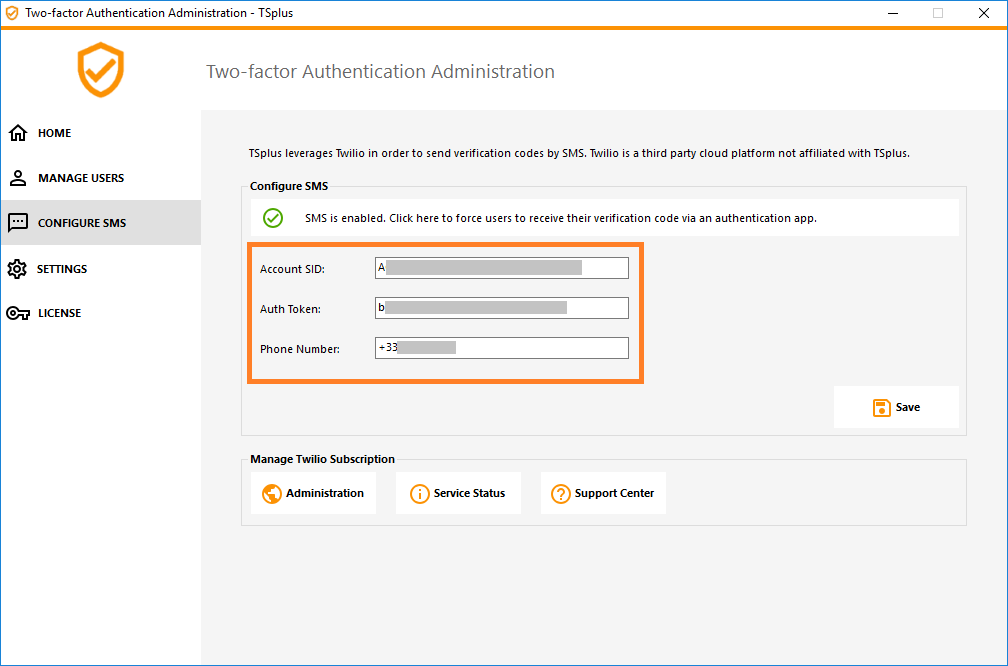Select the Home icon in sidebar
Screen dimensions: 1008x666
(x=19, y=132)
